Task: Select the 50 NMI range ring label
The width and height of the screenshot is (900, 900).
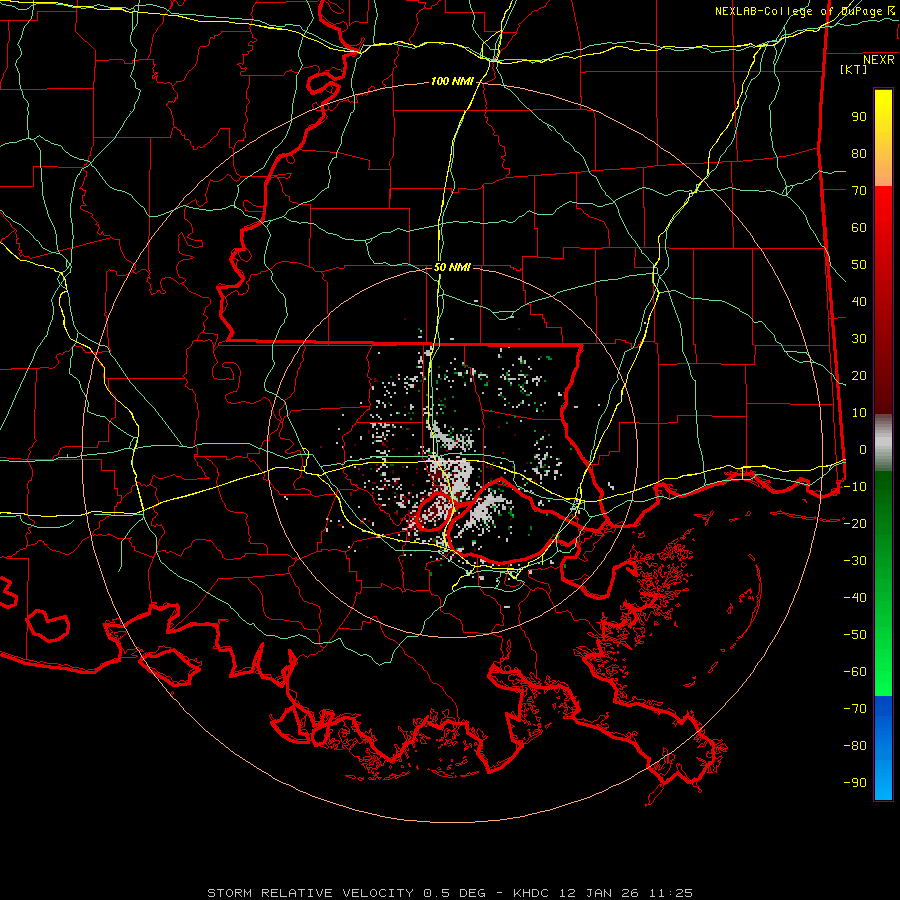Action: pyautogui.click(x=452, y=267)
